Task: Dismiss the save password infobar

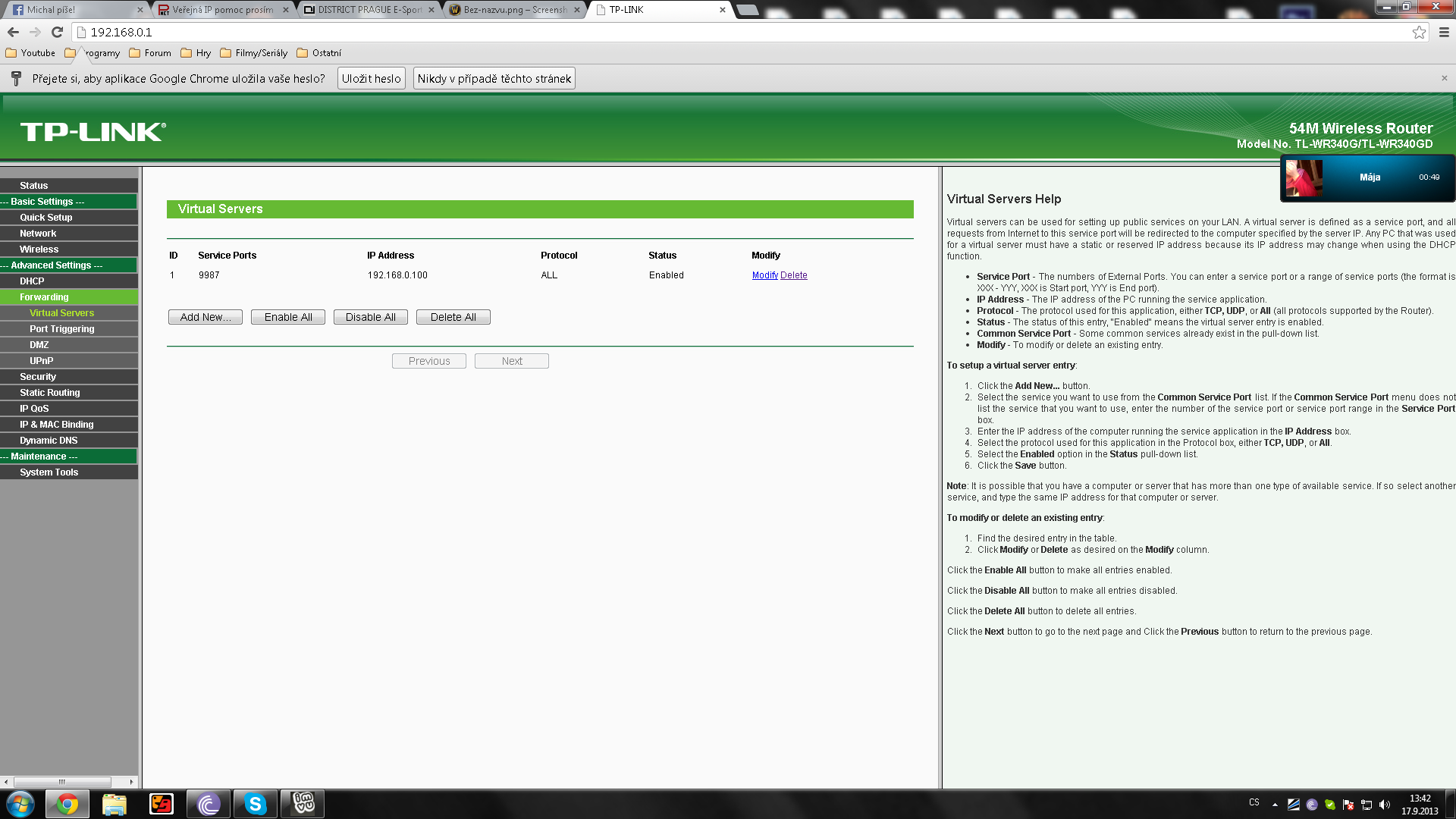Action: tap(1444, 78)
